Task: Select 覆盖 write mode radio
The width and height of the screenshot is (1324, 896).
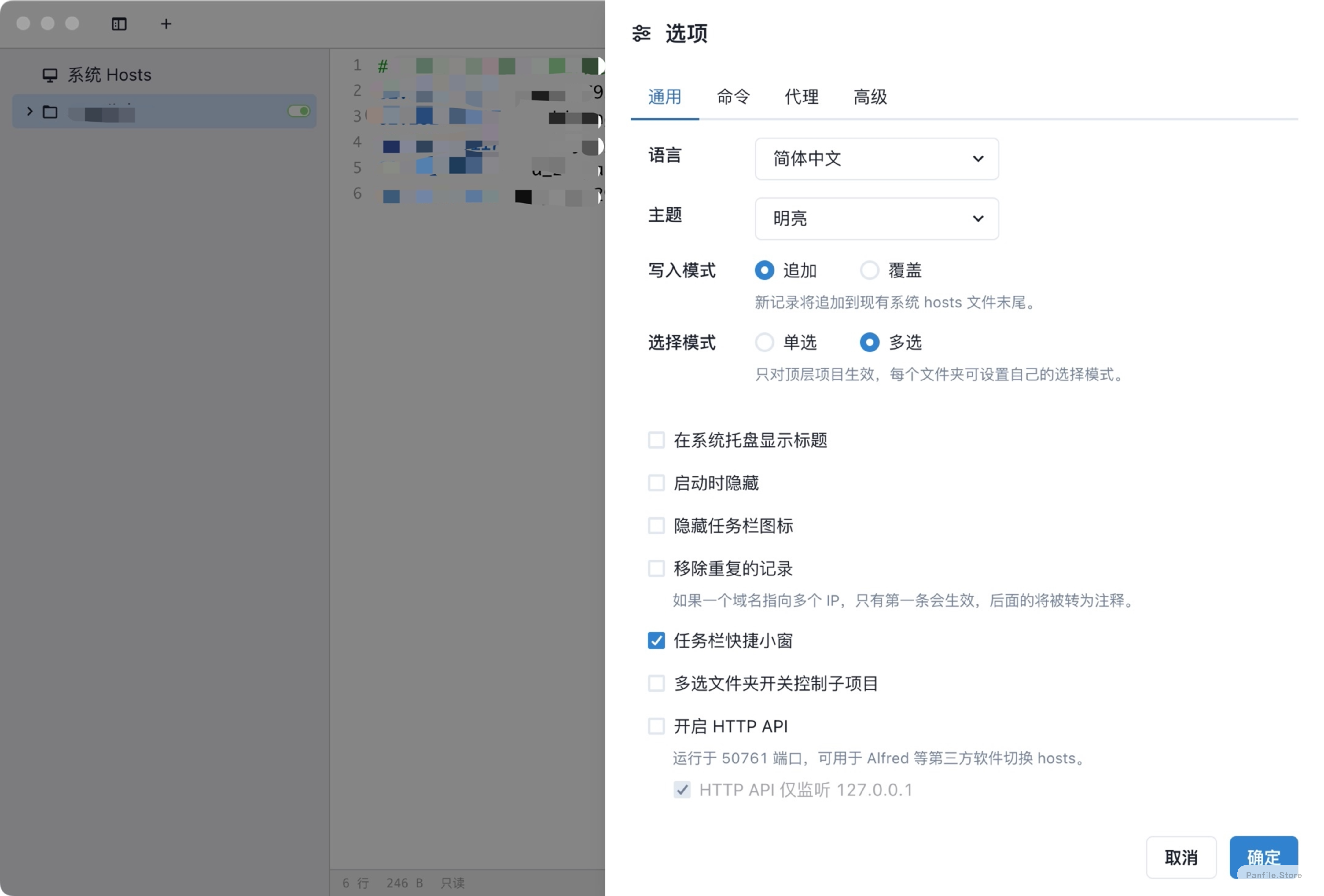Action: (x=870, y=270)
